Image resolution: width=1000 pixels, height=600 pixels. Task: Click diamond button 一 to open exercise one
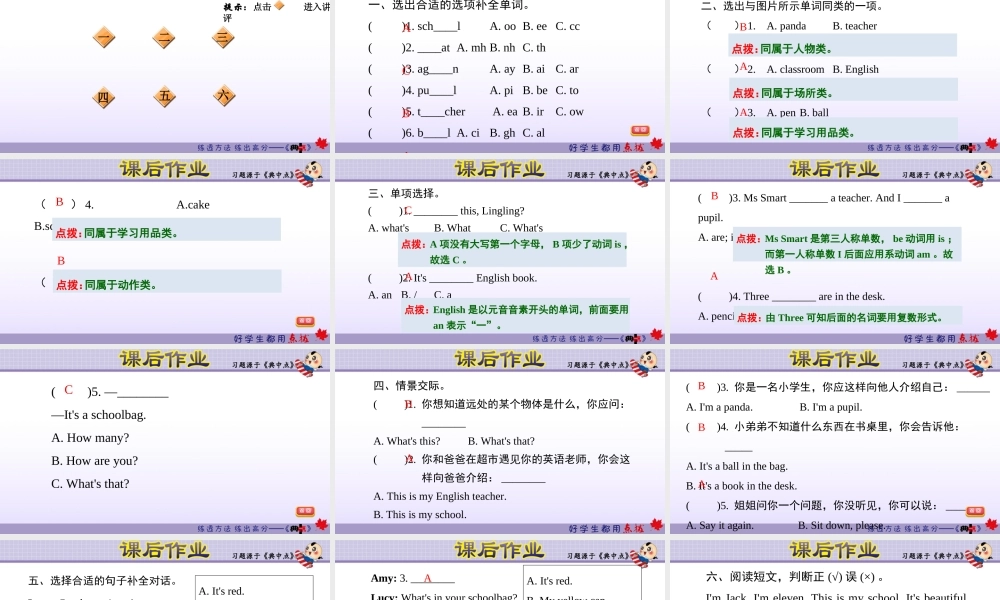(104, 39)
